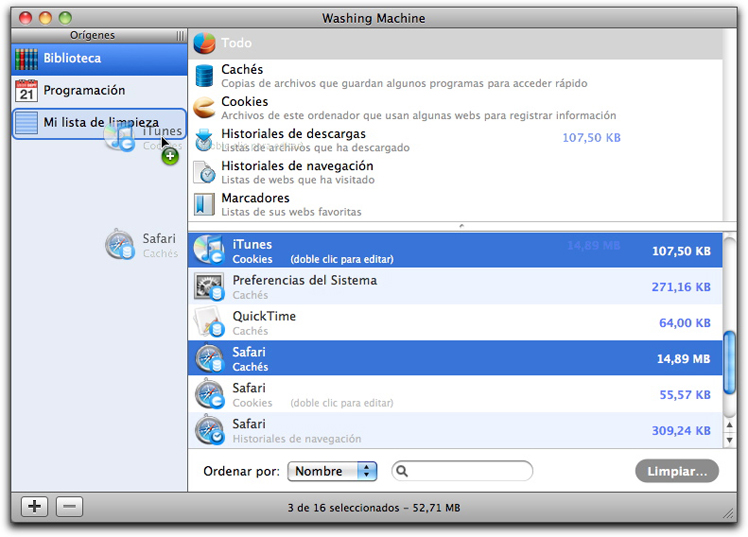Click the 55,57 KB size value
748x537 pixels.
coord(685,395)
